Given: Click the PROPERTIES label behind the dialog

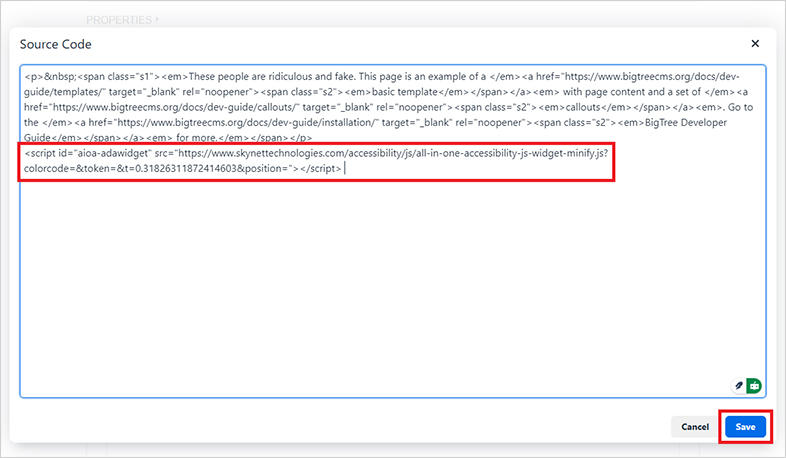Looking at the screenshot, I should pyautogui.click(x=119, y=20).
